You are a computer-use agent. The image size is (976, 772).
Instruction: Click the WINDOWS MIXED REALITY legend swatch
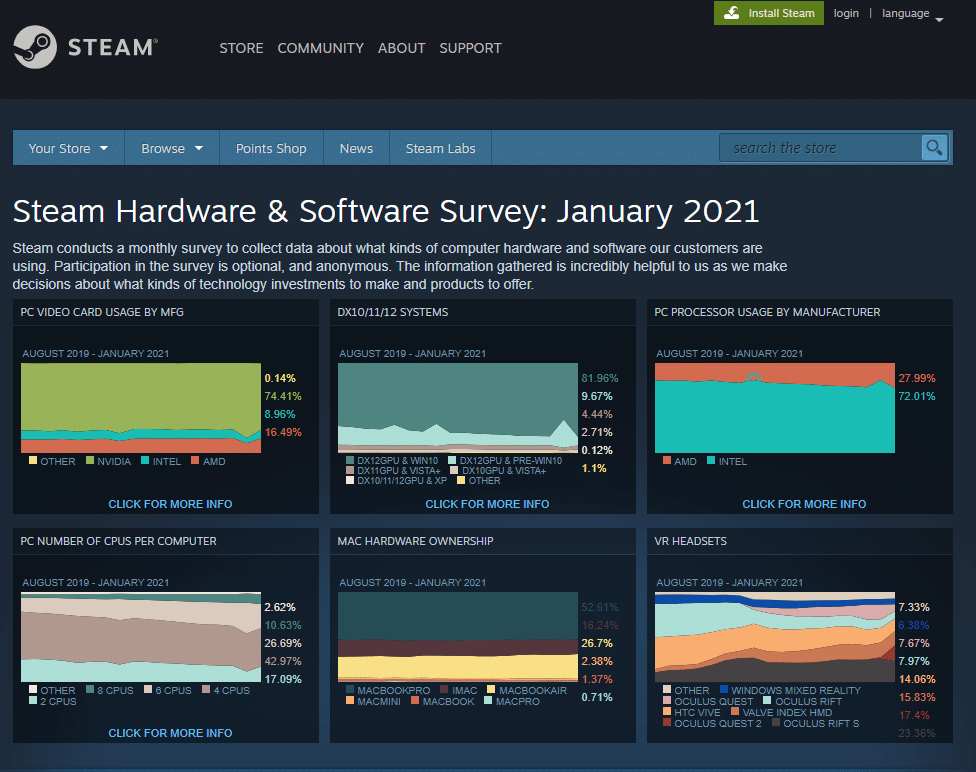click(x=724, y=689)
